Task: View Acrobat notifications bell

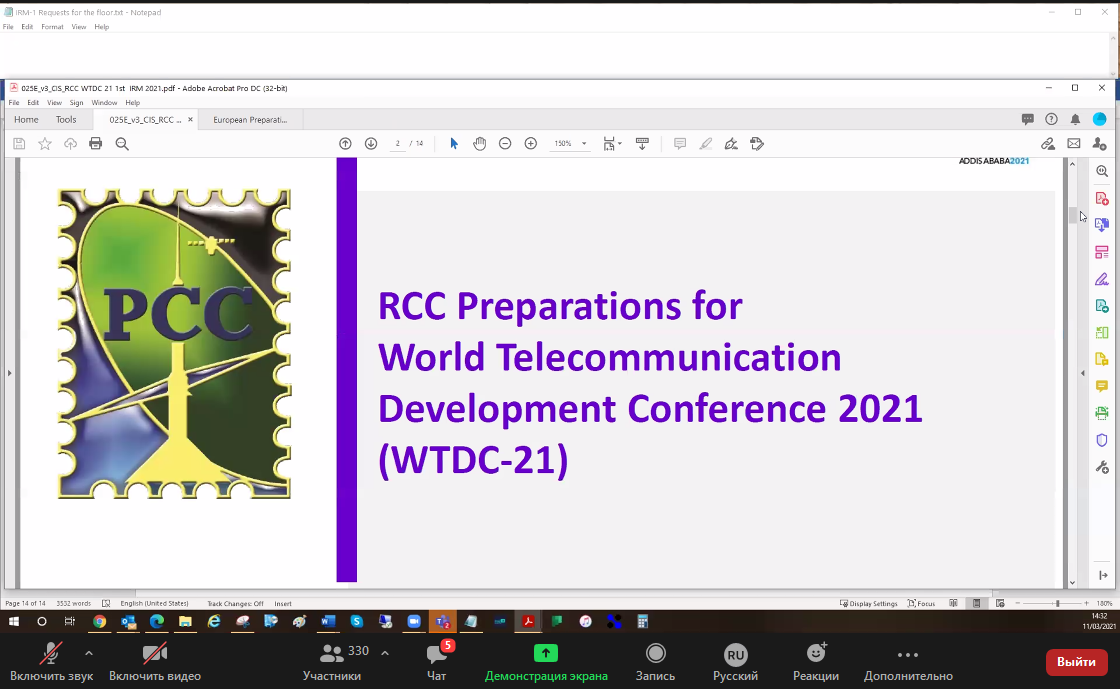Action: pos(1075,119)
